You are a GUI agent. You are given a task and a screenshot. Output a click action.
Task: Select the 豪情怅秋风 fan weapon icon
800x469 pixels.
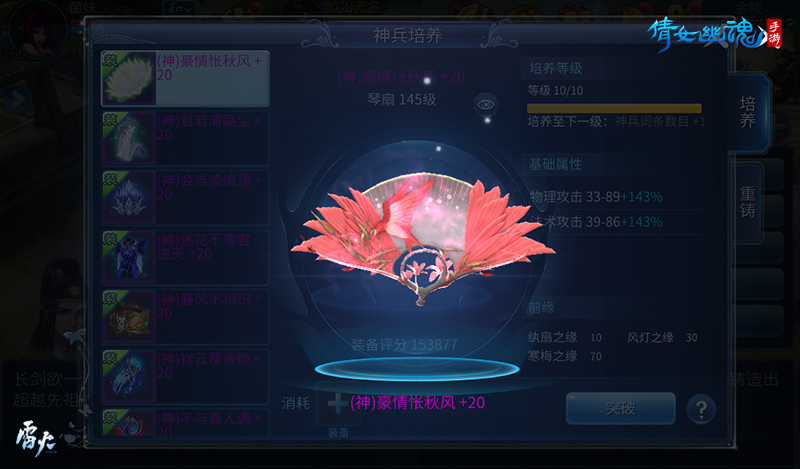[129, 79]
